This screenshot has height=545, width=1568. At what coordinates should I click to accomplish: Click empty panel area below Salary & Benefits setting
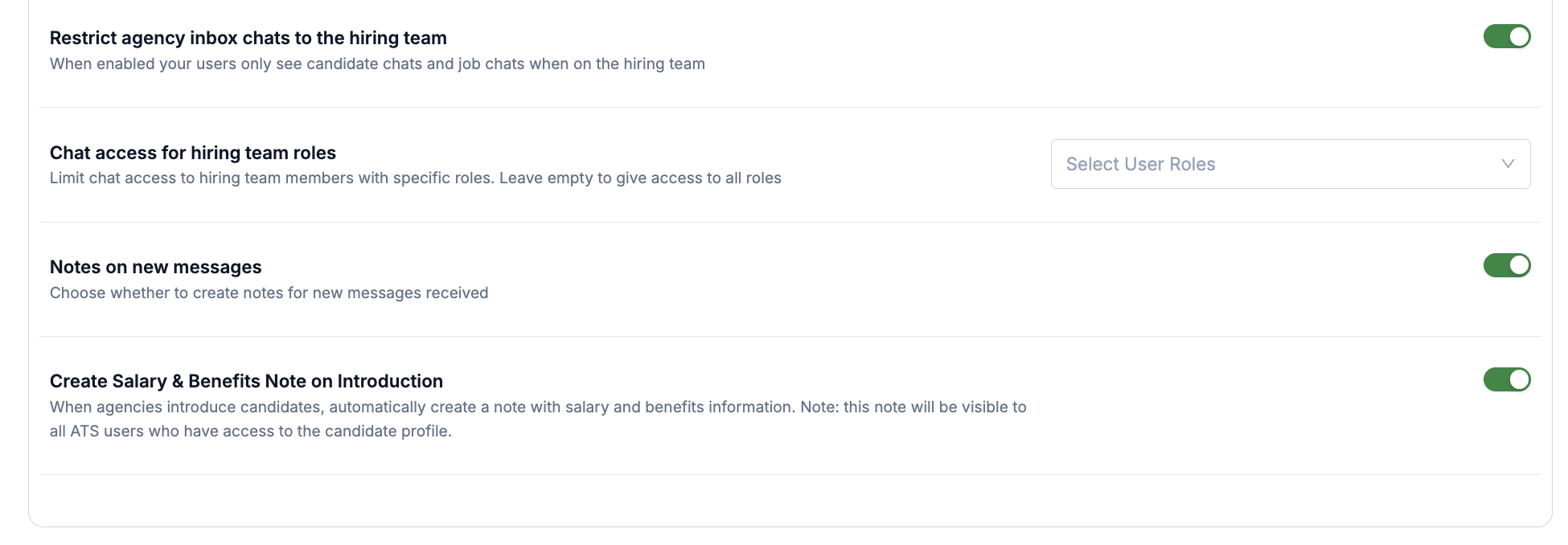tap(790, 500)
